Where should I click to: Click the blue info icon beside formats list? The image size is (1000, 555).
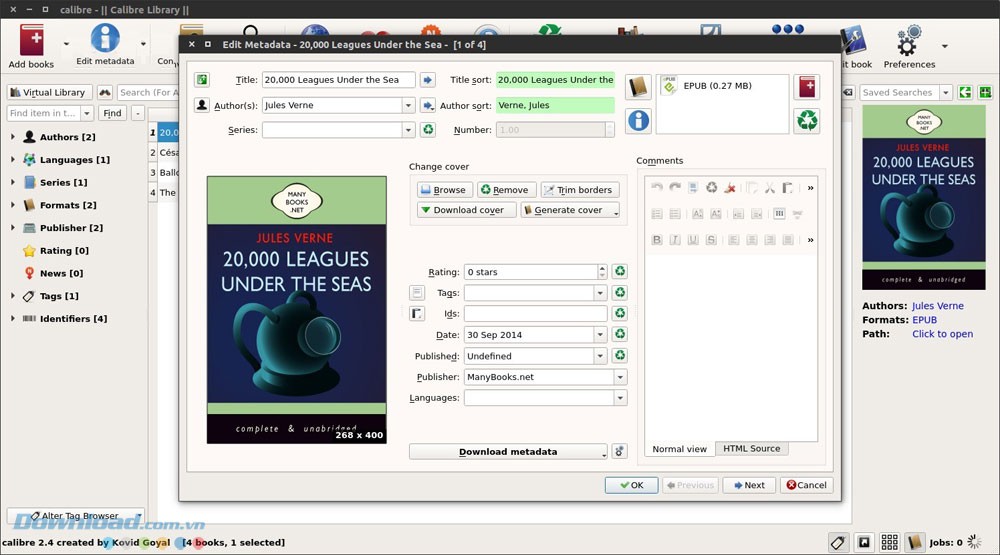pos(638,121)
